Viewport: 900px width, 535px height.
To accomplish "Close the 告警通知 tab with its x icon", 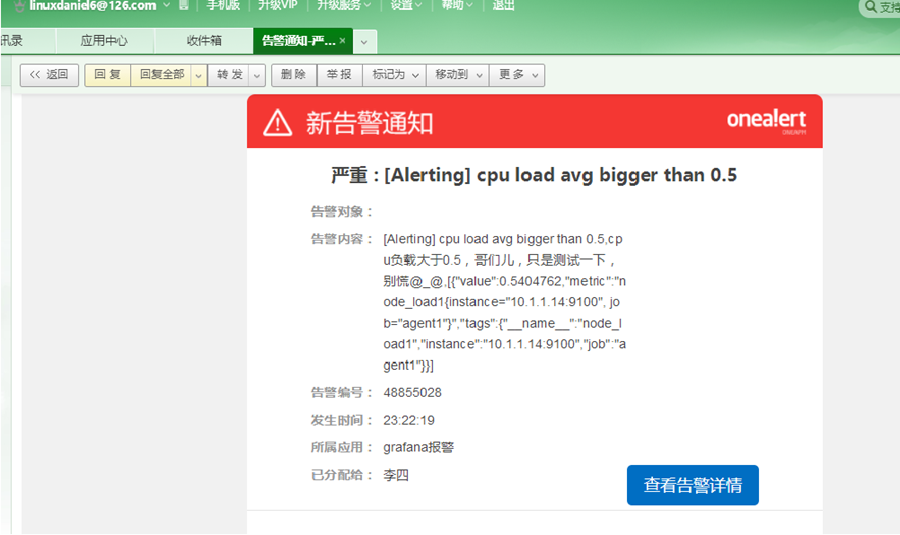I will [343, 40].
